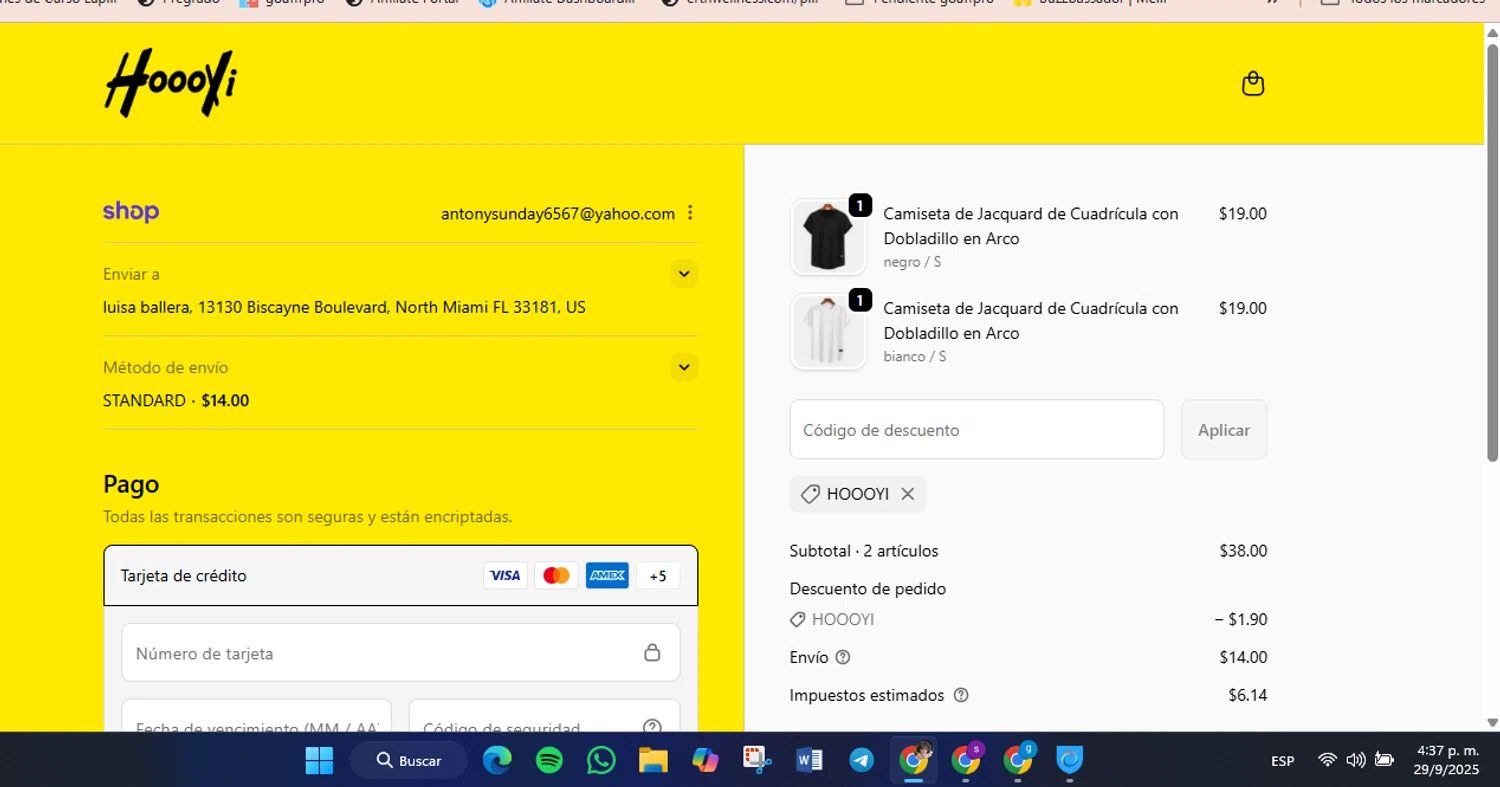Show the +5 additional card brands
This screenshot has width=1500, height=787.
pyautogui.click(x=658, y=576)
